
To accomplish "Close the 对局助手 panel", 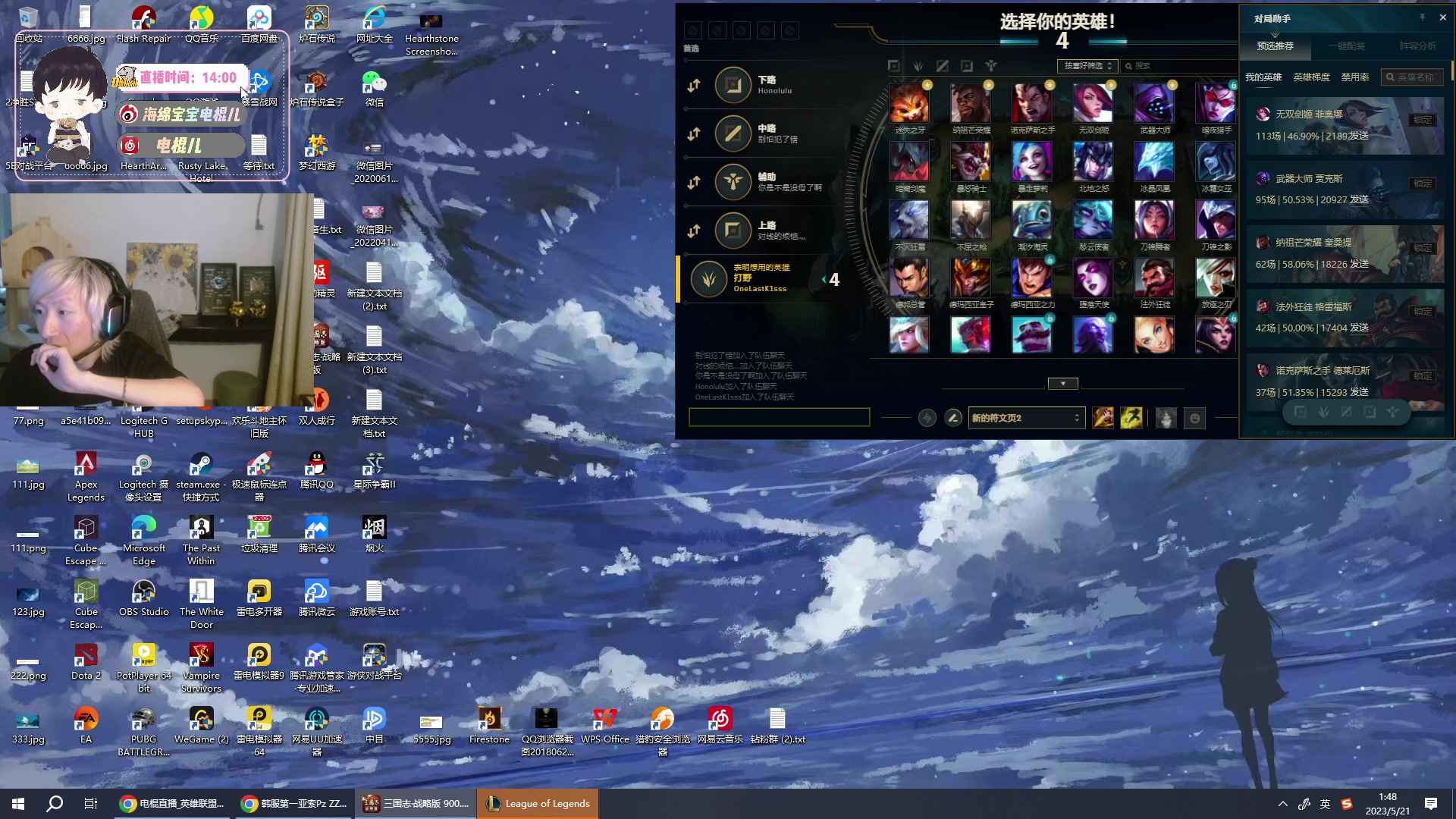I will (x=1442, y=17).
